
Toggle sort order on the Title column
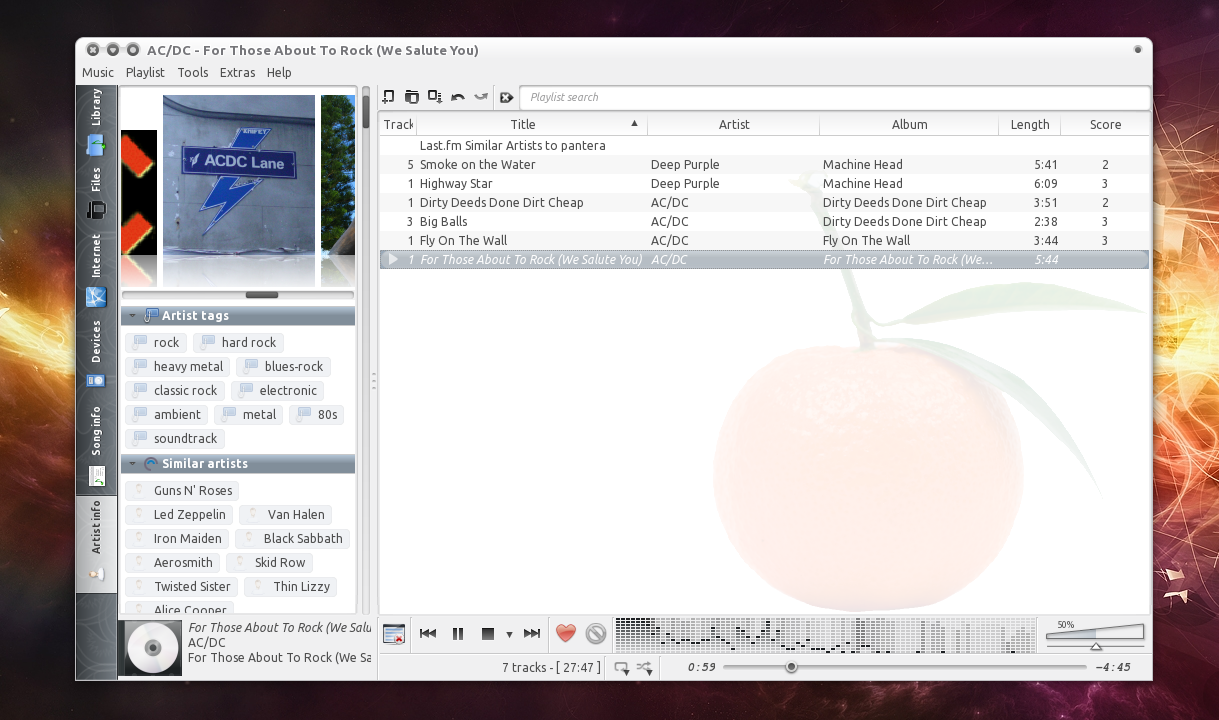point(533,125)
